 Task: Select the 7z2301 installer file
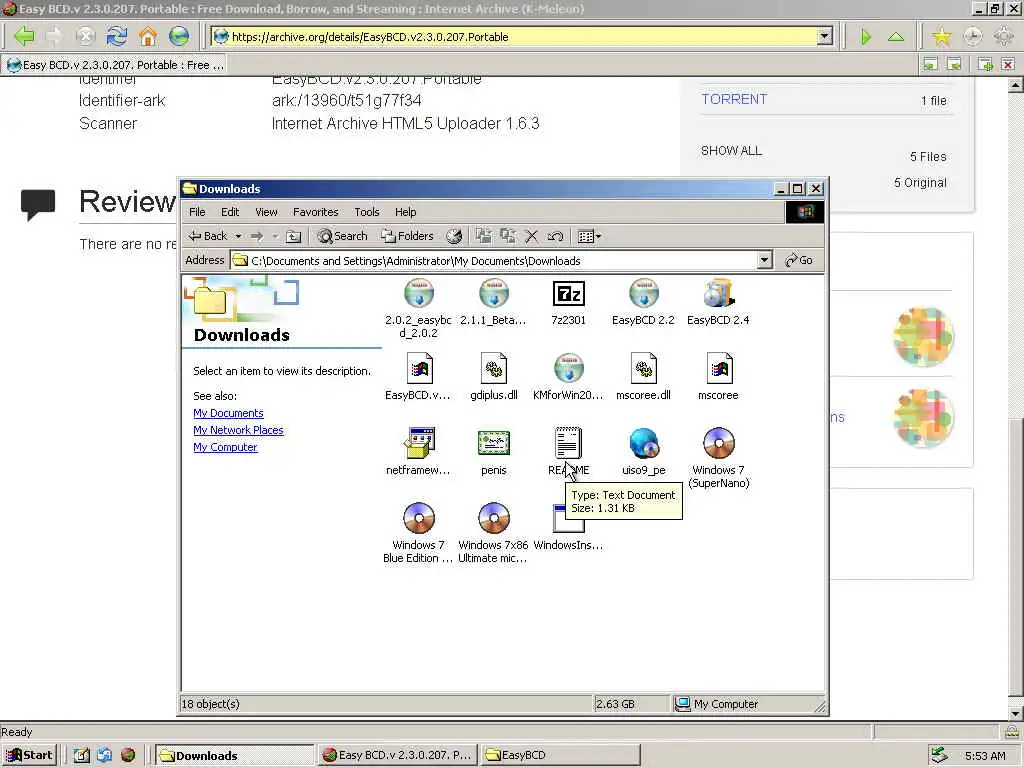click(x=568, y=302)
